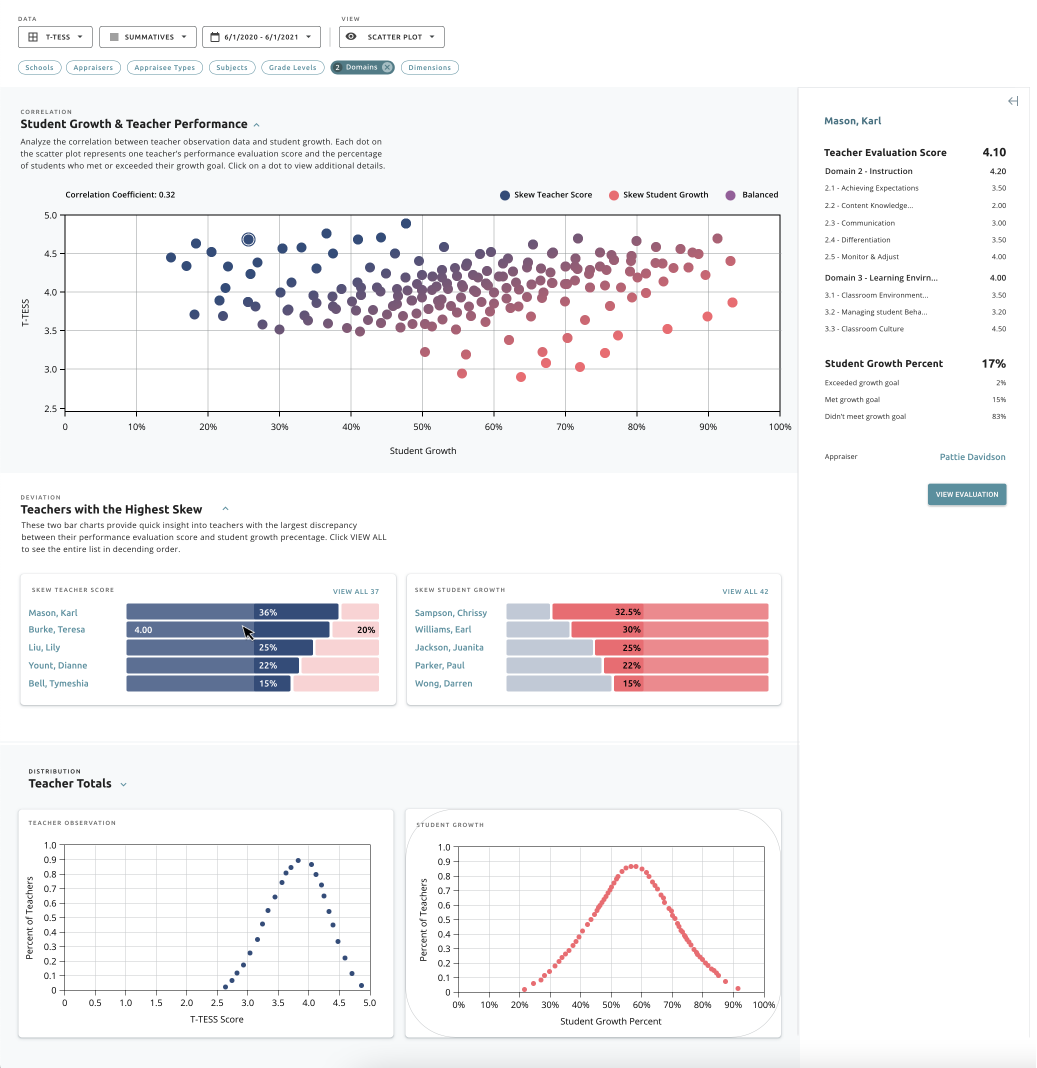The image size is (1037, 1068).
Task: Click the grid icon in T-TESS selector
Action: 33,37
